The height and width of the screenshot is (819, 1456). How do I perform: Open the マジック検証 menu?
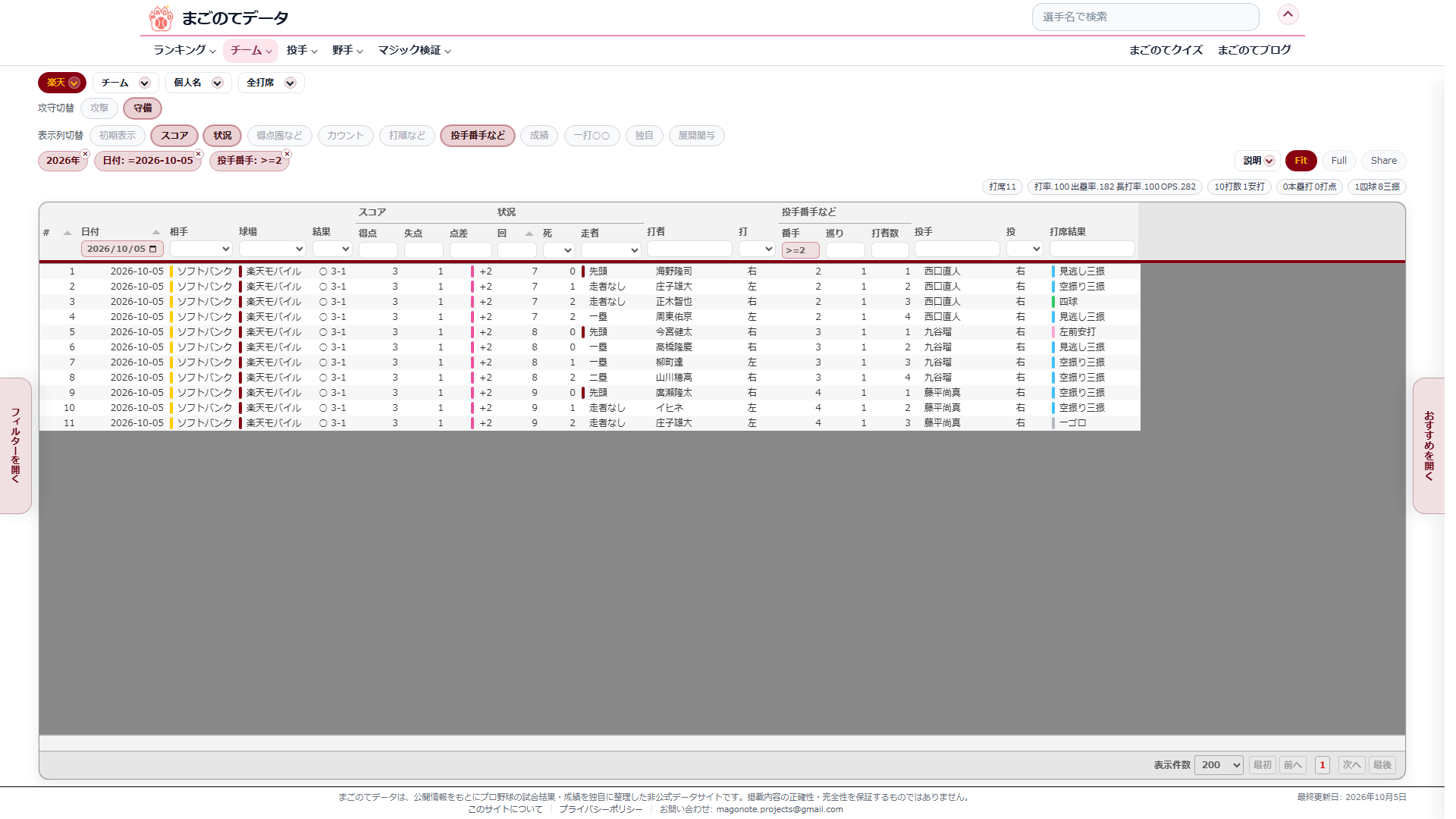[415, 50]
